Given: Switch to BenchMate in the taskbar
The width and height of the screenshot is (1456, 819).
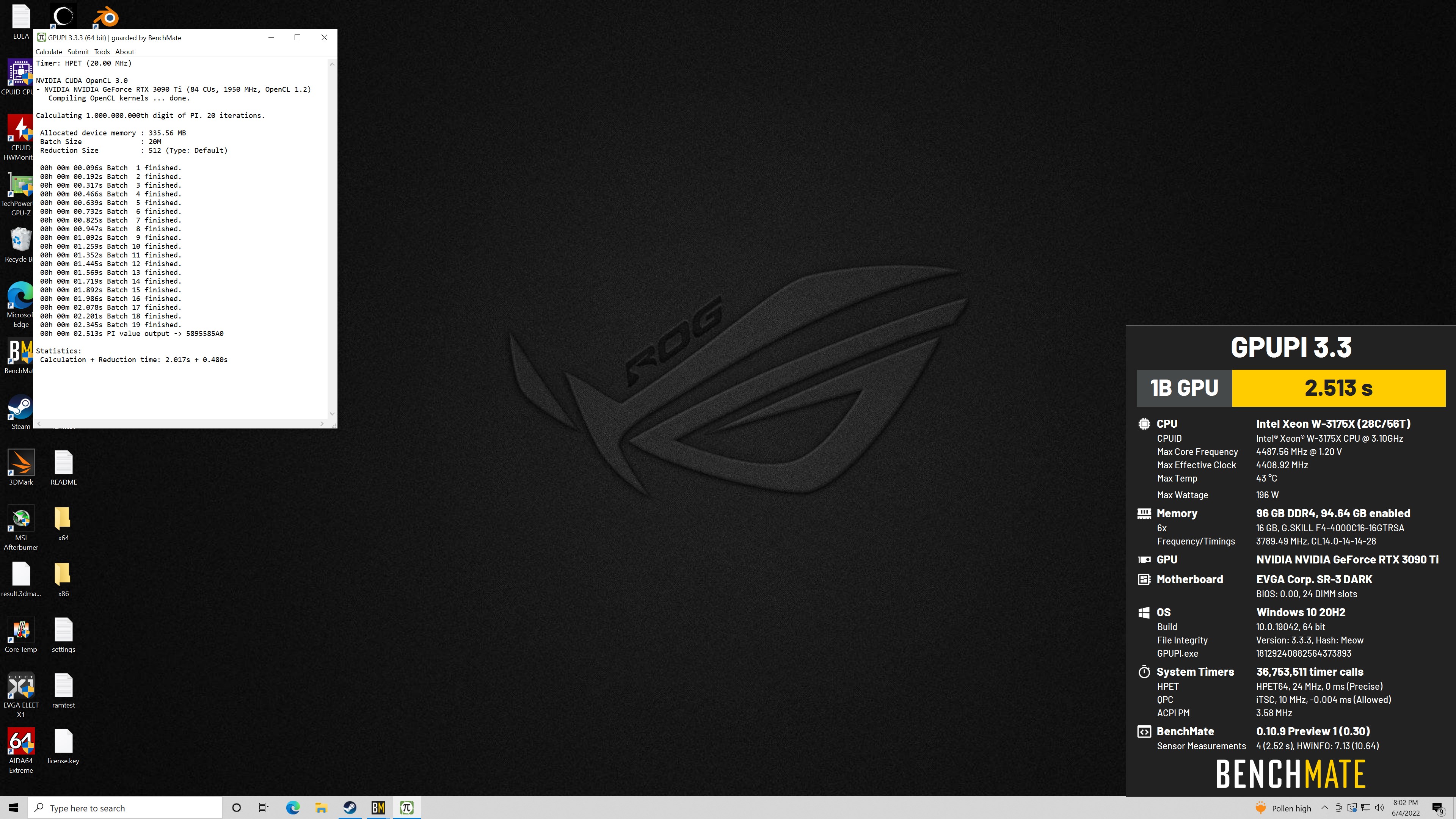Looking at the screenshot, I should point(378,808).
